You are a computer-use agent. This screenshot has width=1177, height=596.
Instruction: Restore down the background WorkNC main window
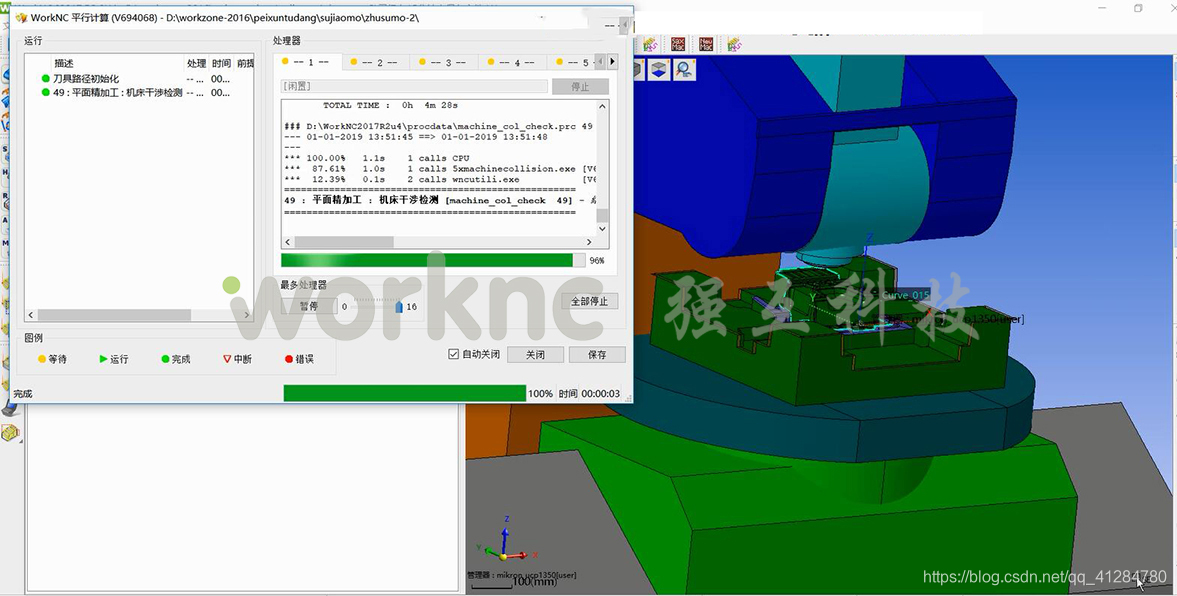[1138, 8]
